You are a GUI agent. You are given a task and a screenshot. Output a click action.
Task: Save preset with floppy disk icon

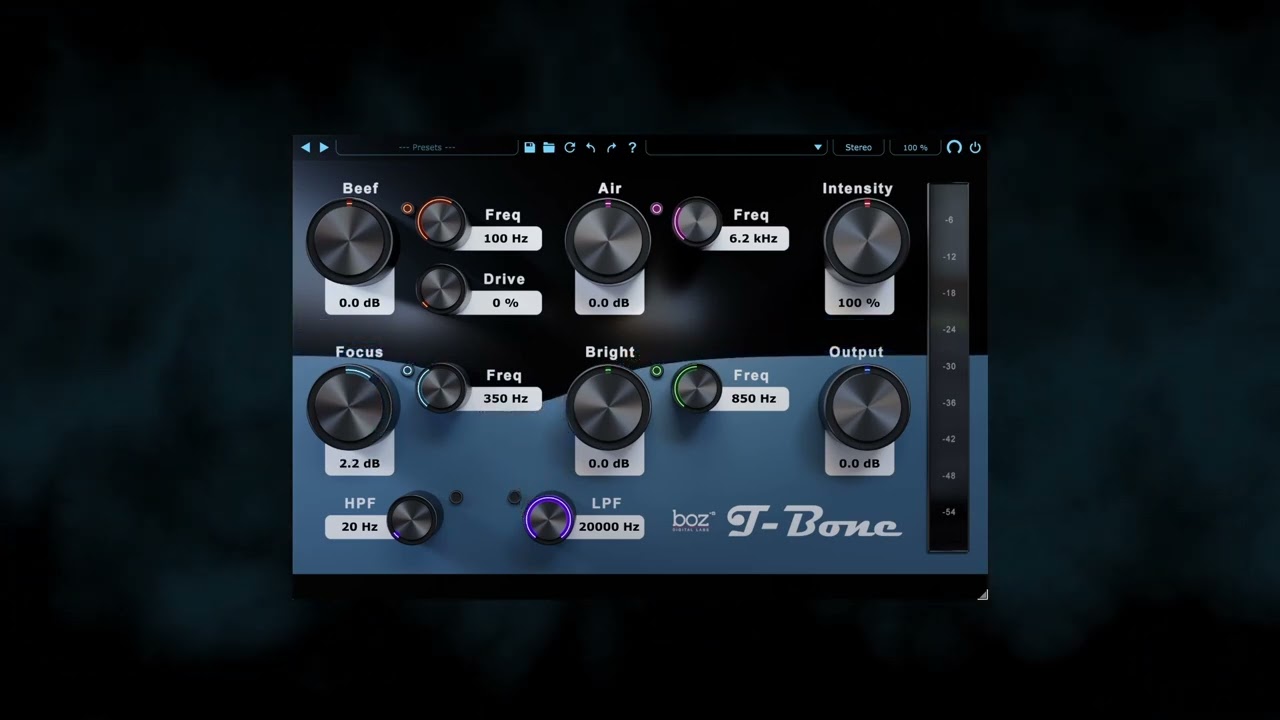529,147
